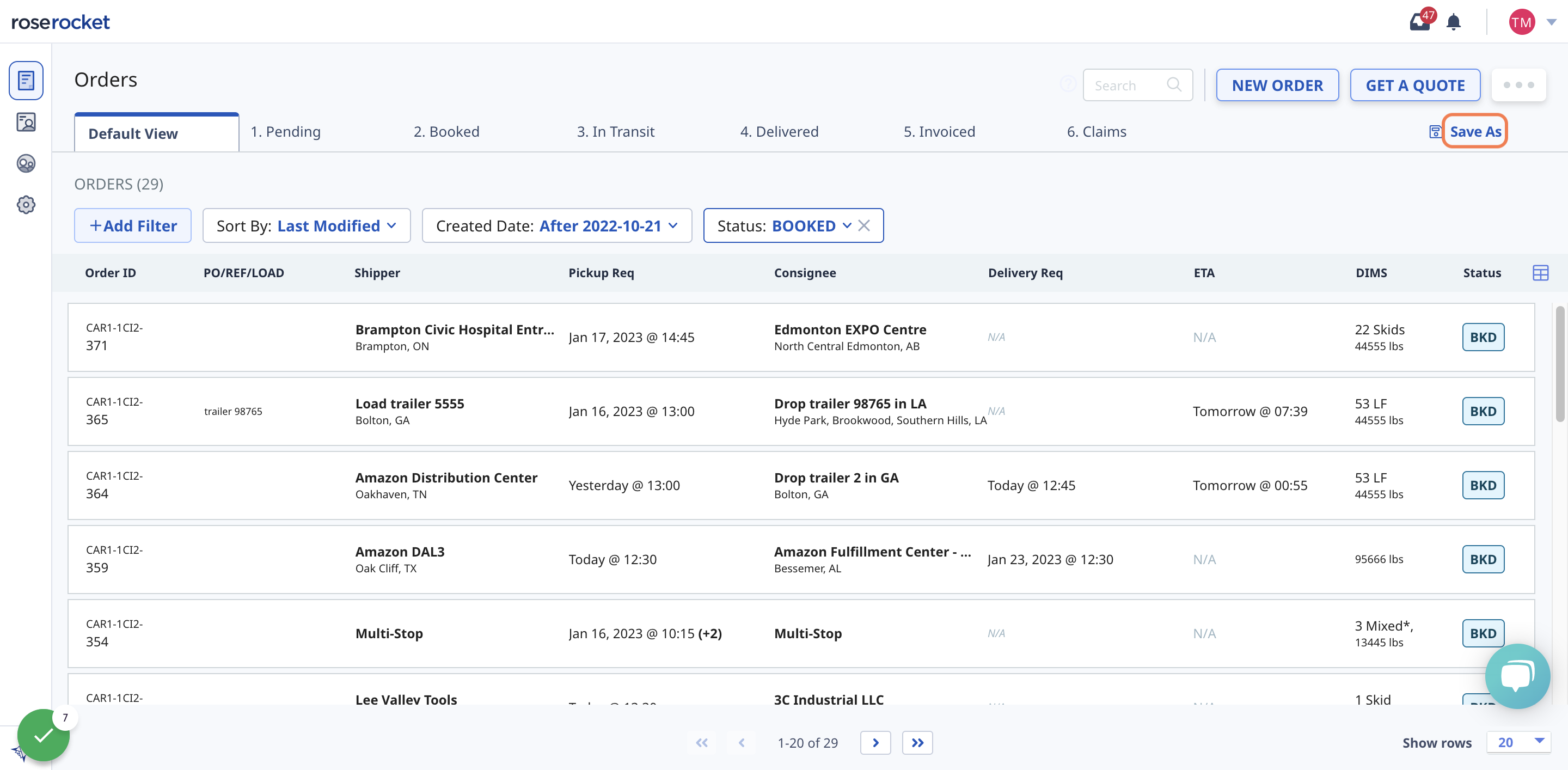Open the Sort By Last Modified dropdown
1568x770 pixels.
pos(306,226)
